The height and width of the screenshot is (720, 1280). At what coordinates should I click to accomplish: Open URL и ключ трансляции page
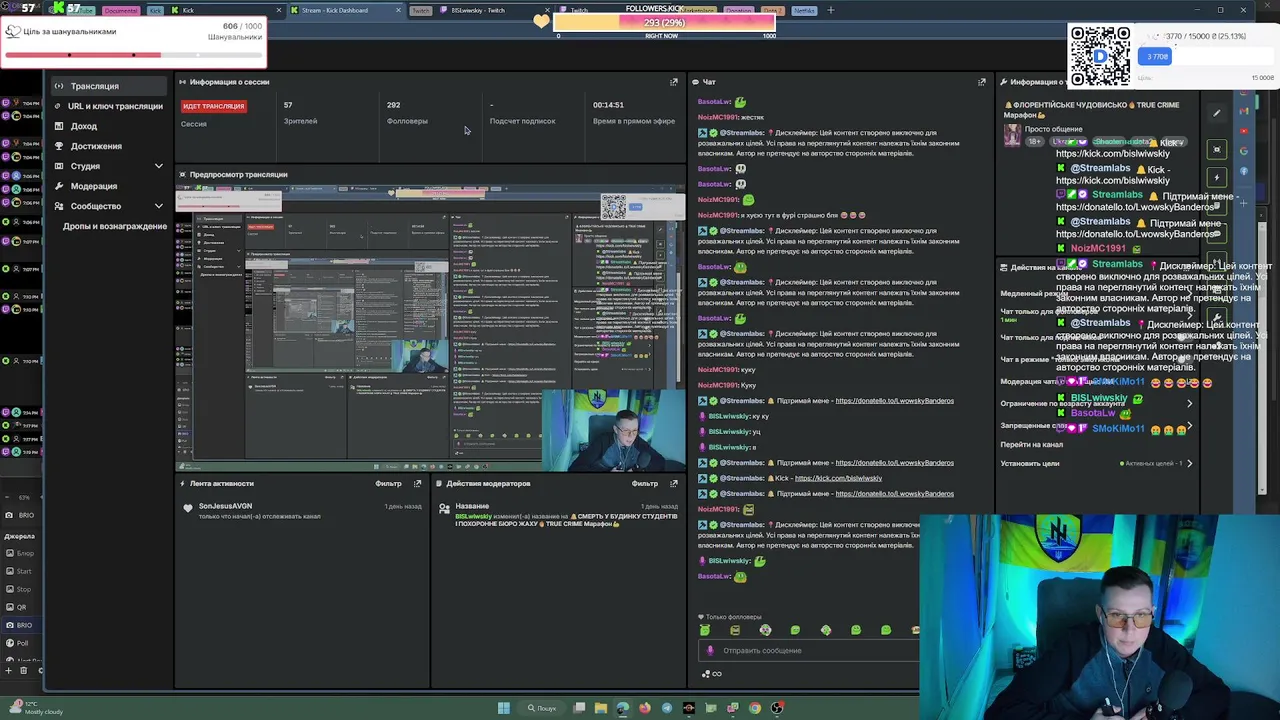click(x=115, y=106)
